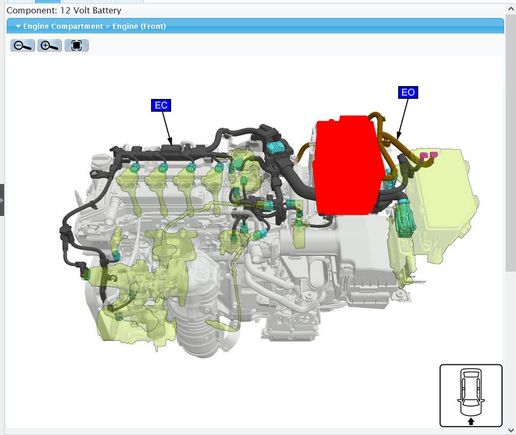
Task: Click the first ignition coil connector
Action: click(134, 167)
